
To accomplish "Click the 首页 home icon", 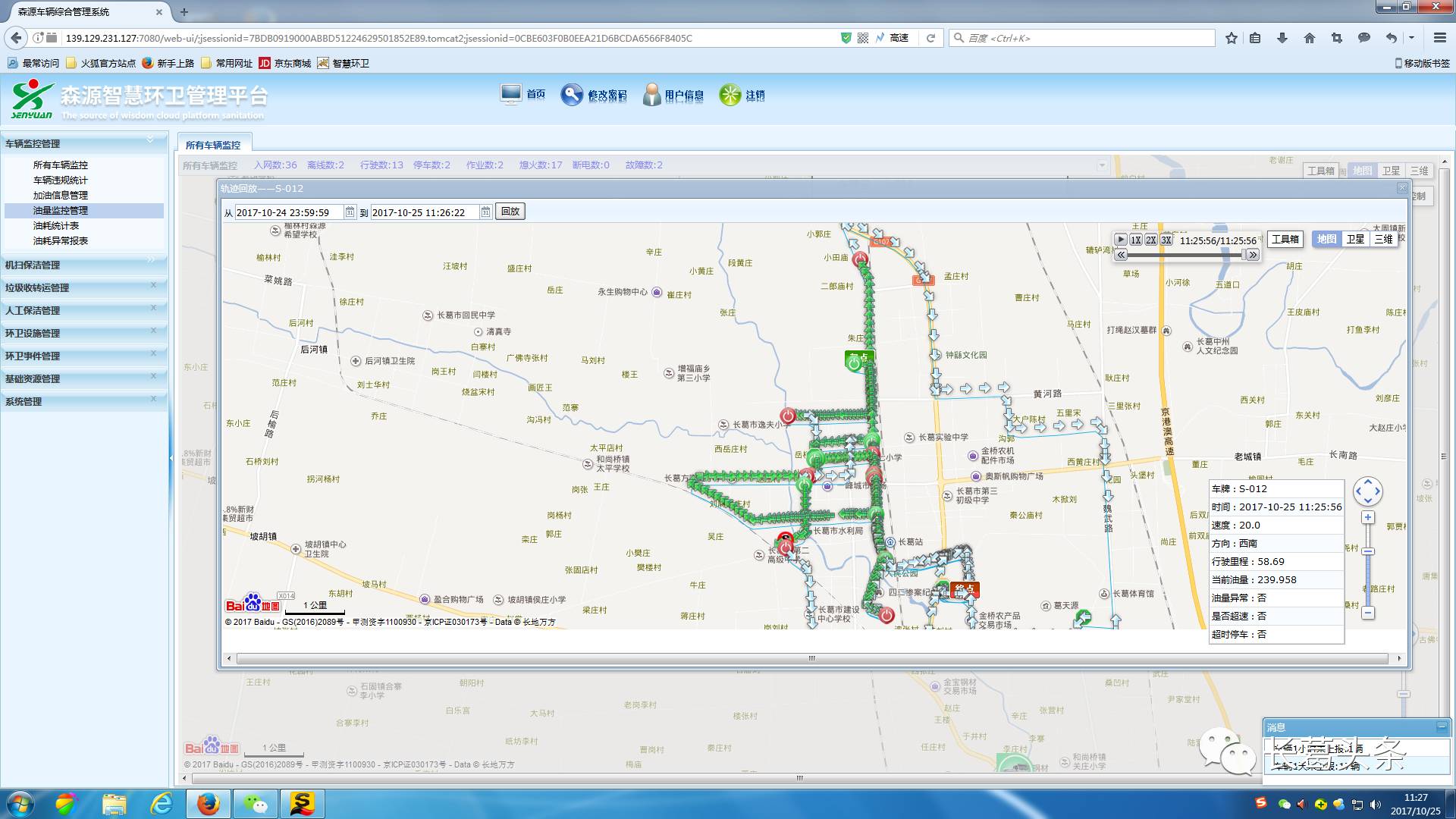I will pos(511,94).
